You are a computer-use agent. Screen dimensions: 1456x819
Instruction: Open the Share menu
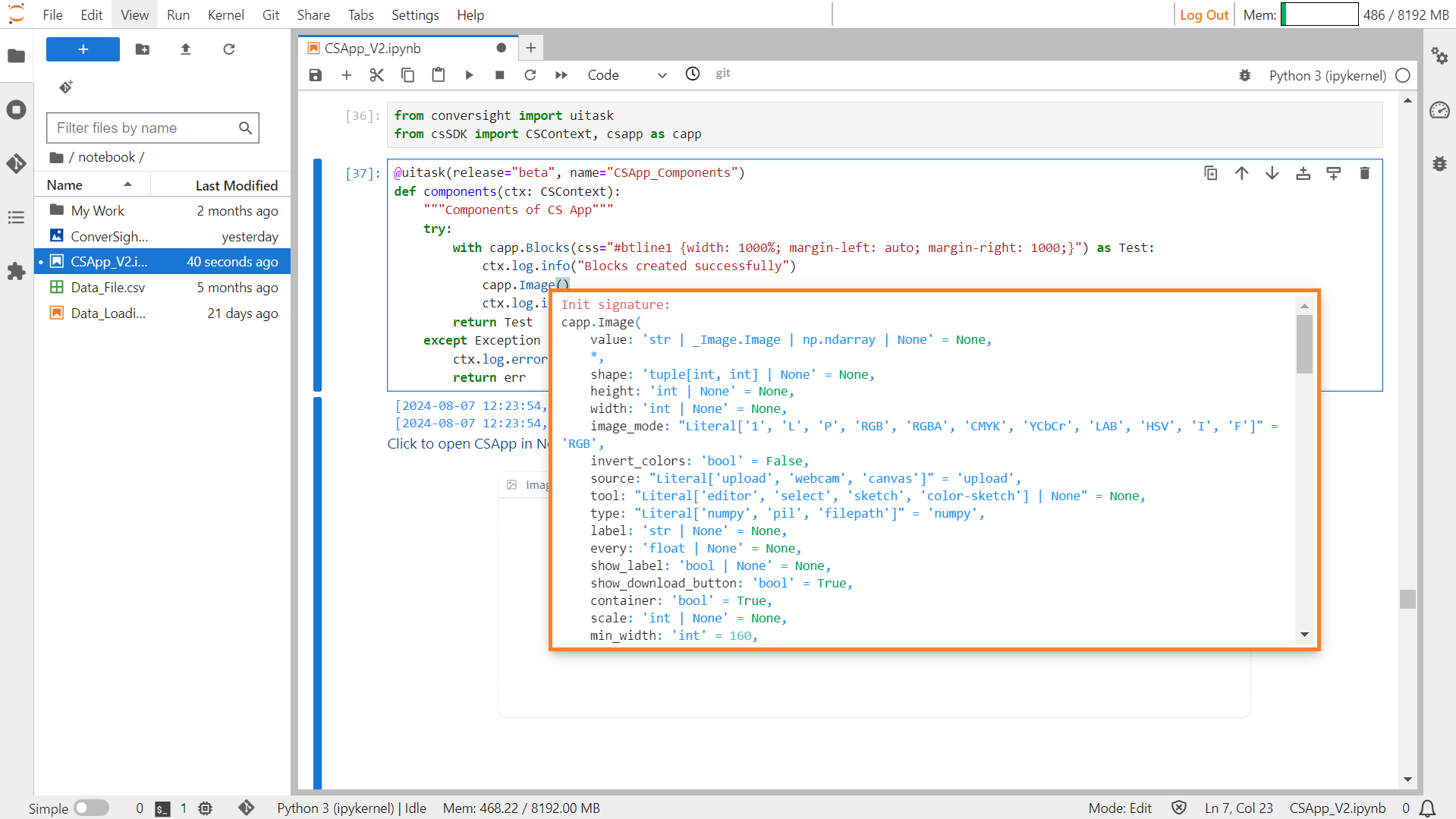click(x=313, y=15)
